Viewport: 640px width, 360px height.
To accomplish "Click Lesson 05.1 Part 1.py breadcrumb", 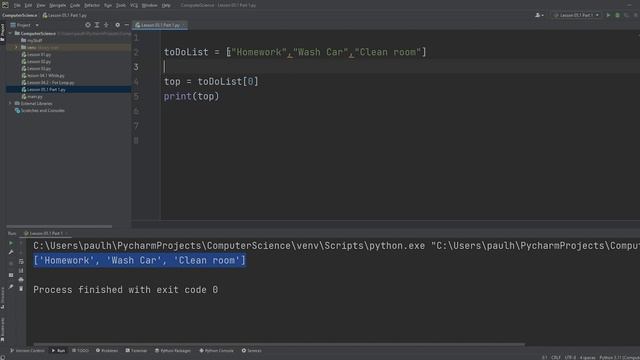I will pos(65,15).
